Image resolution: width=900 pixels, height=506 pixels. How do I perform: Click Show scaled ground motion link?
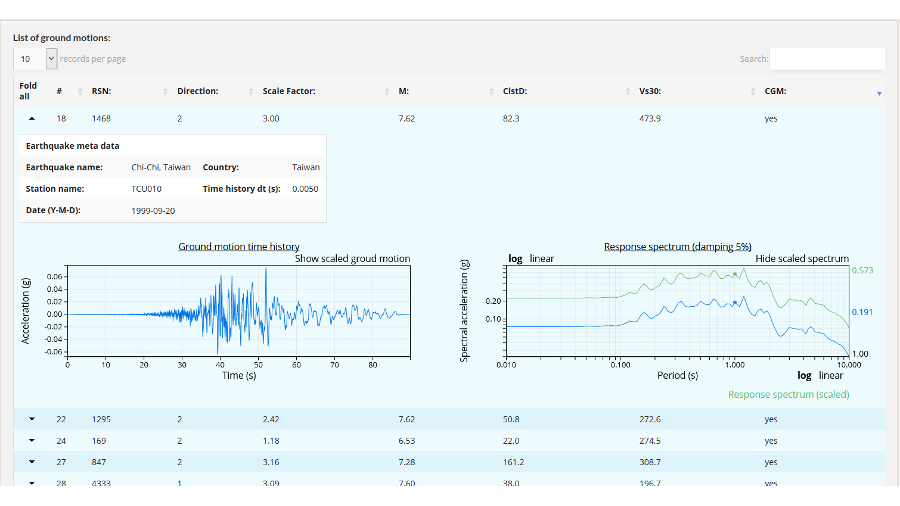click(x=352, y=258)
